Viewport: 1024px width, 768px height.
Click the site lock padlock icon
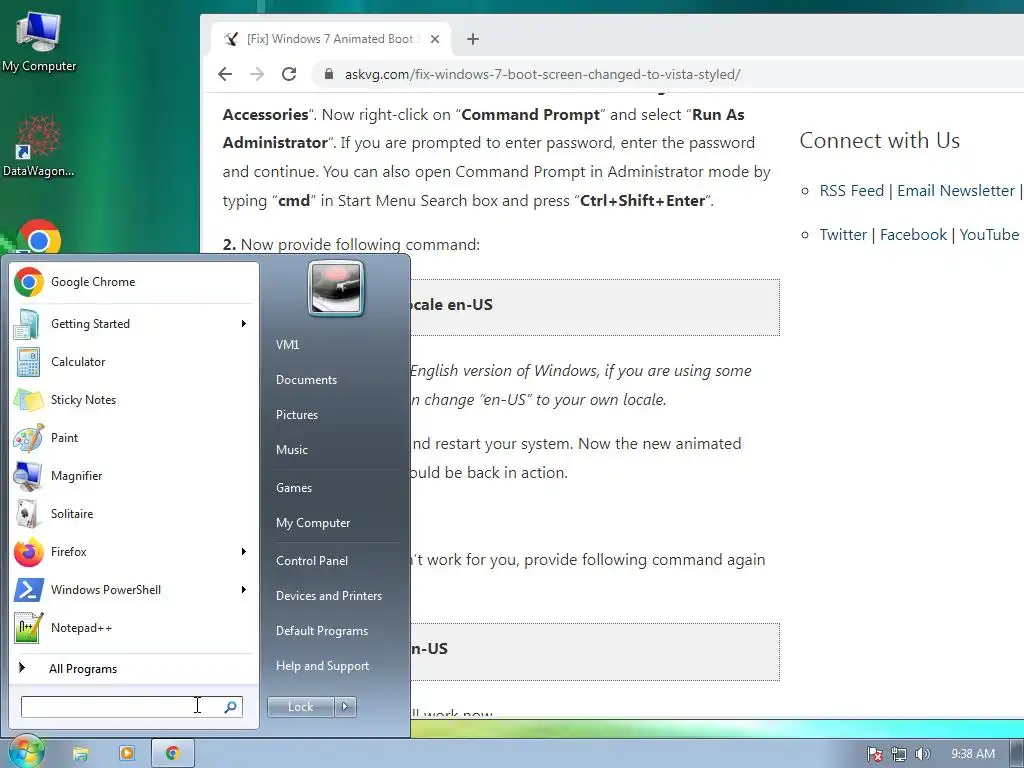329,74
